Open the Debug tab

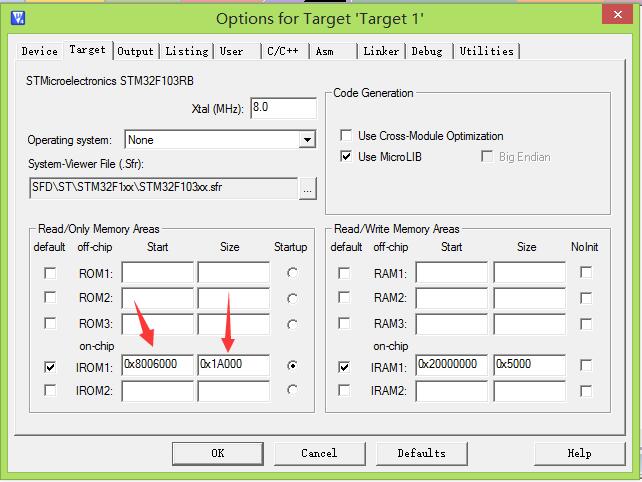coord(427,51)
